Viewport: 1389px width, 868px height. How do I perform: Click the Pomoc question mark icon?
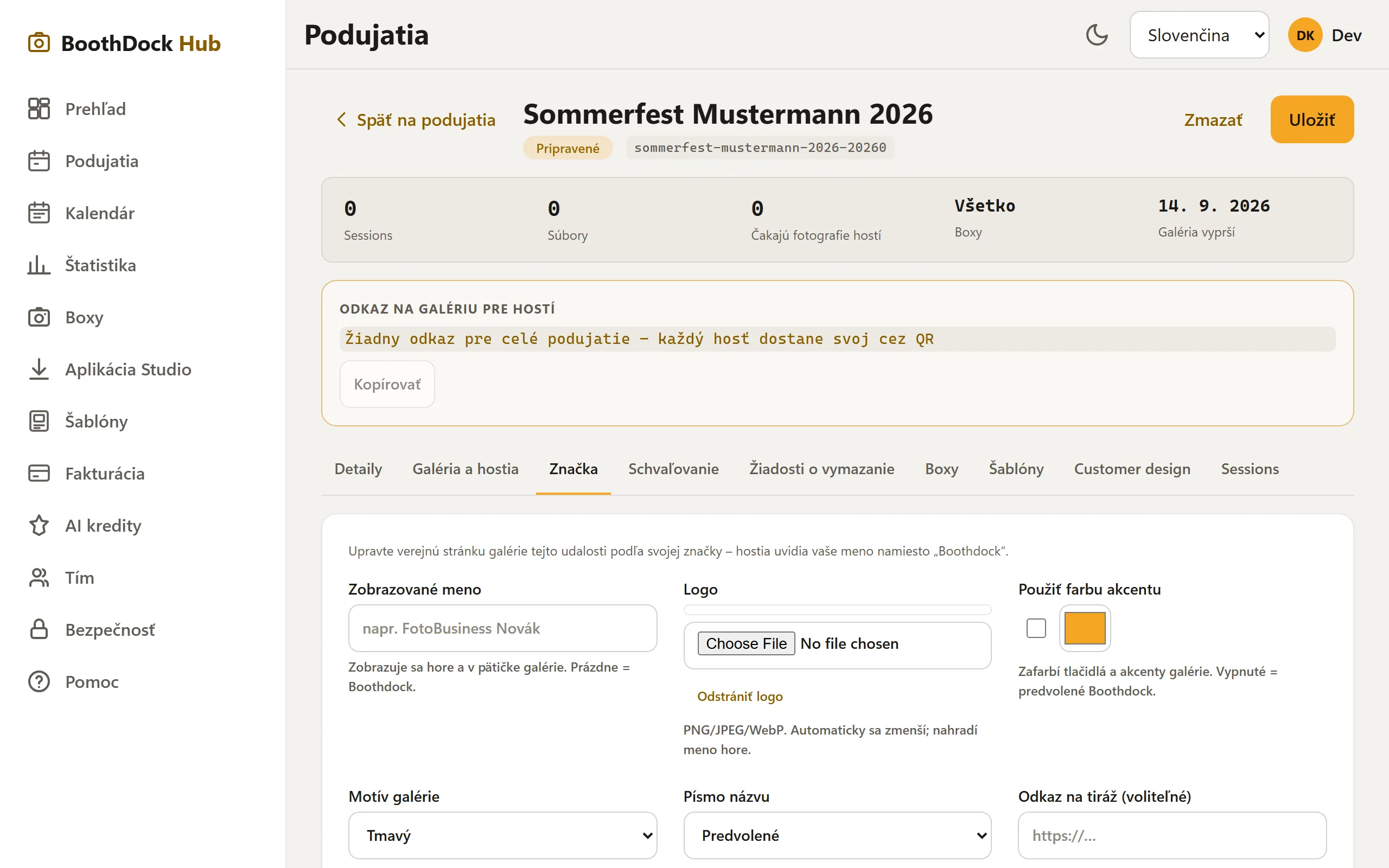click(x=39, y=682)
